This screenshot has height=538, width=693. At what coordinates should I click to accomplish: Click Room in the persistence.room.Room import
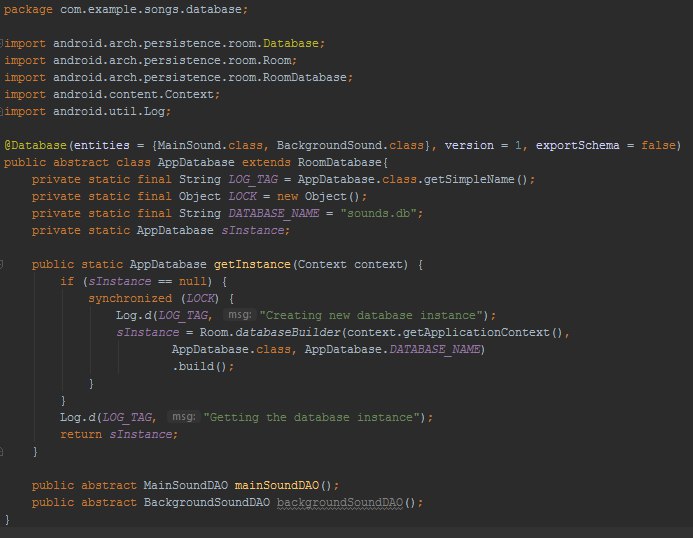[x=277, y=60]
